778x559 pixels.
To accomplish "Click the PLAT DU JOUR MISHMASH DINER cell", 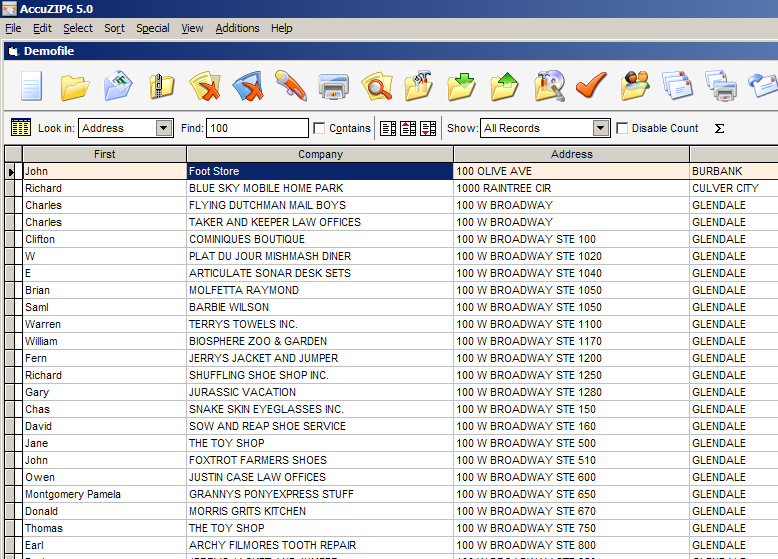I will pyautogui.click(x=320, y=256).
